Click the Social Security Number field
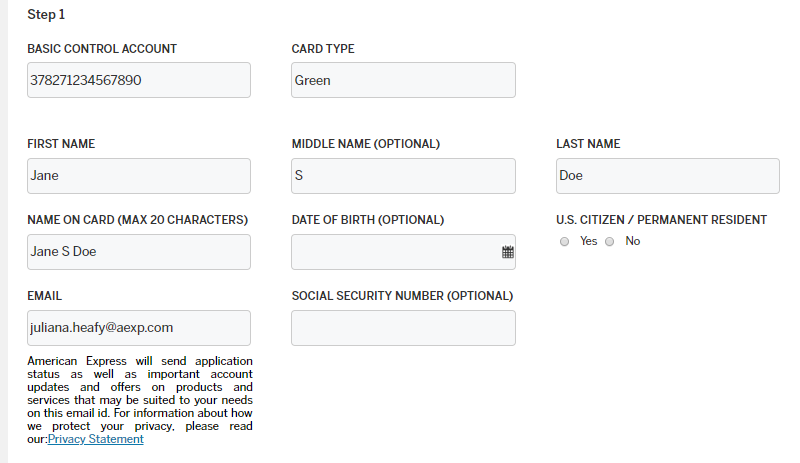Screen dimensions: 800x463 403,328
